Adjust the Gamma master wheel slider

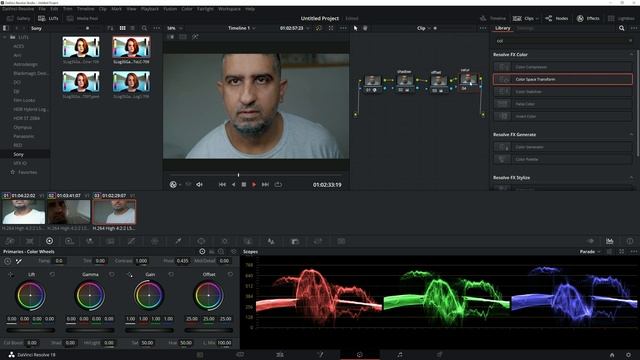[90, 330]
